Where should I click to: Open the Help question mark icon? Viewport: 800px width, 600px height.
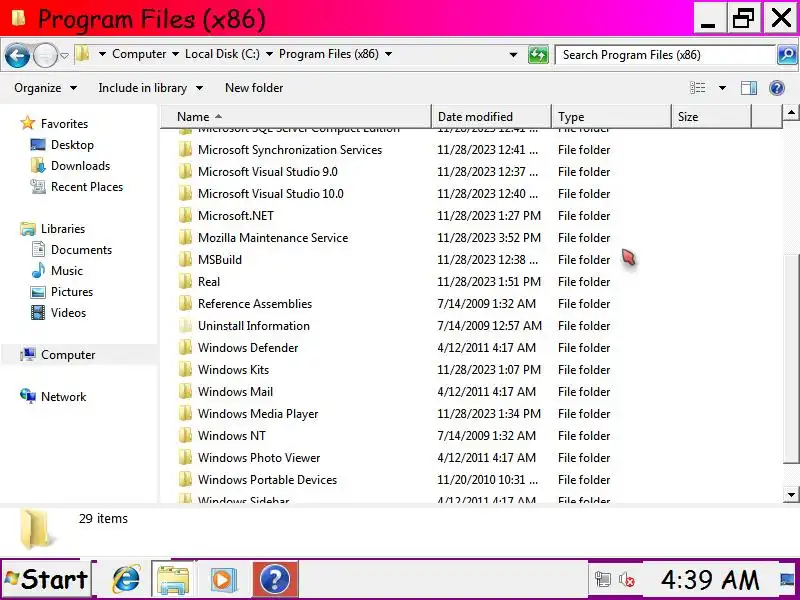coord(777,88)
